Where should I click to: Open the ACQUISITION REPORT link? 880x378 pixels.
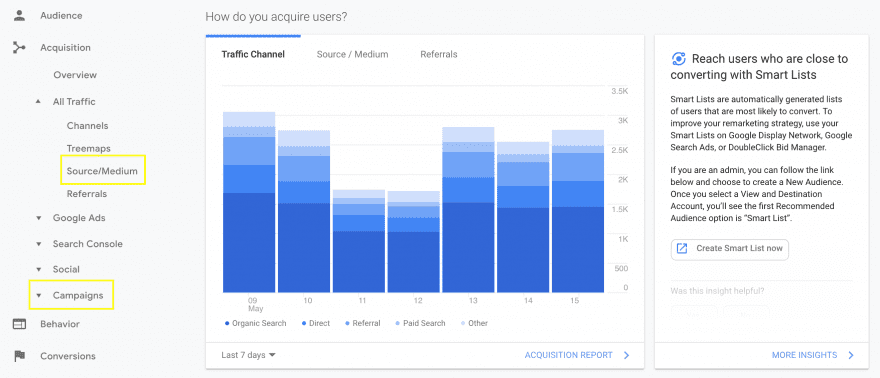click(x=569, y=355)
